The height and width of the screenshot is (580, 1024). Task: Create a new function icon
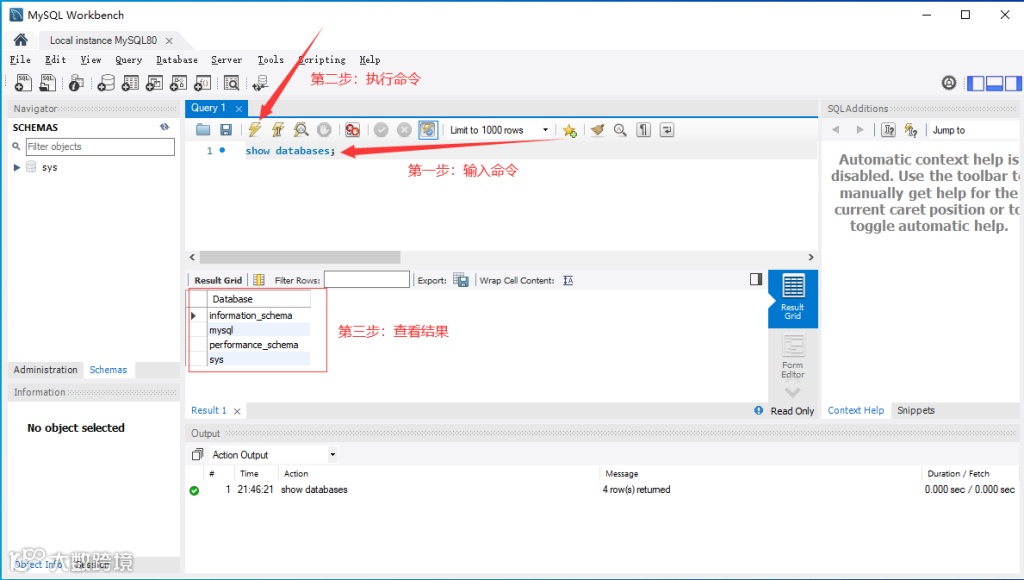pyautogui.click(x=202, y=83)
